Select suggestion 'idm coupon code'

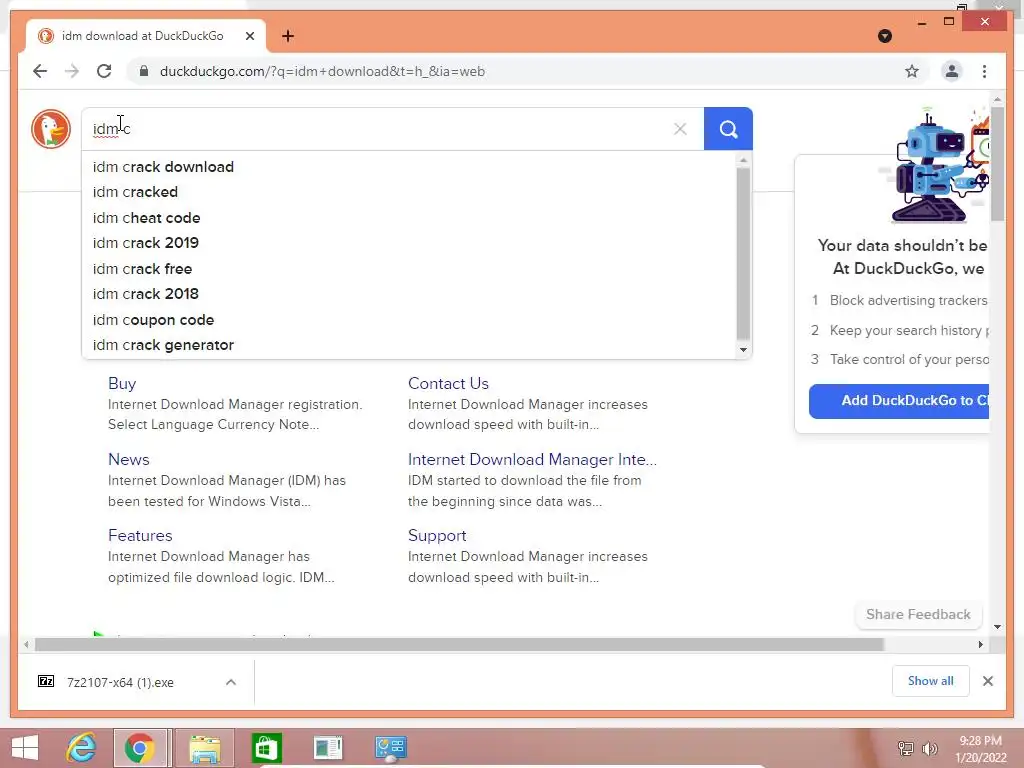click(x=409, y=319)
